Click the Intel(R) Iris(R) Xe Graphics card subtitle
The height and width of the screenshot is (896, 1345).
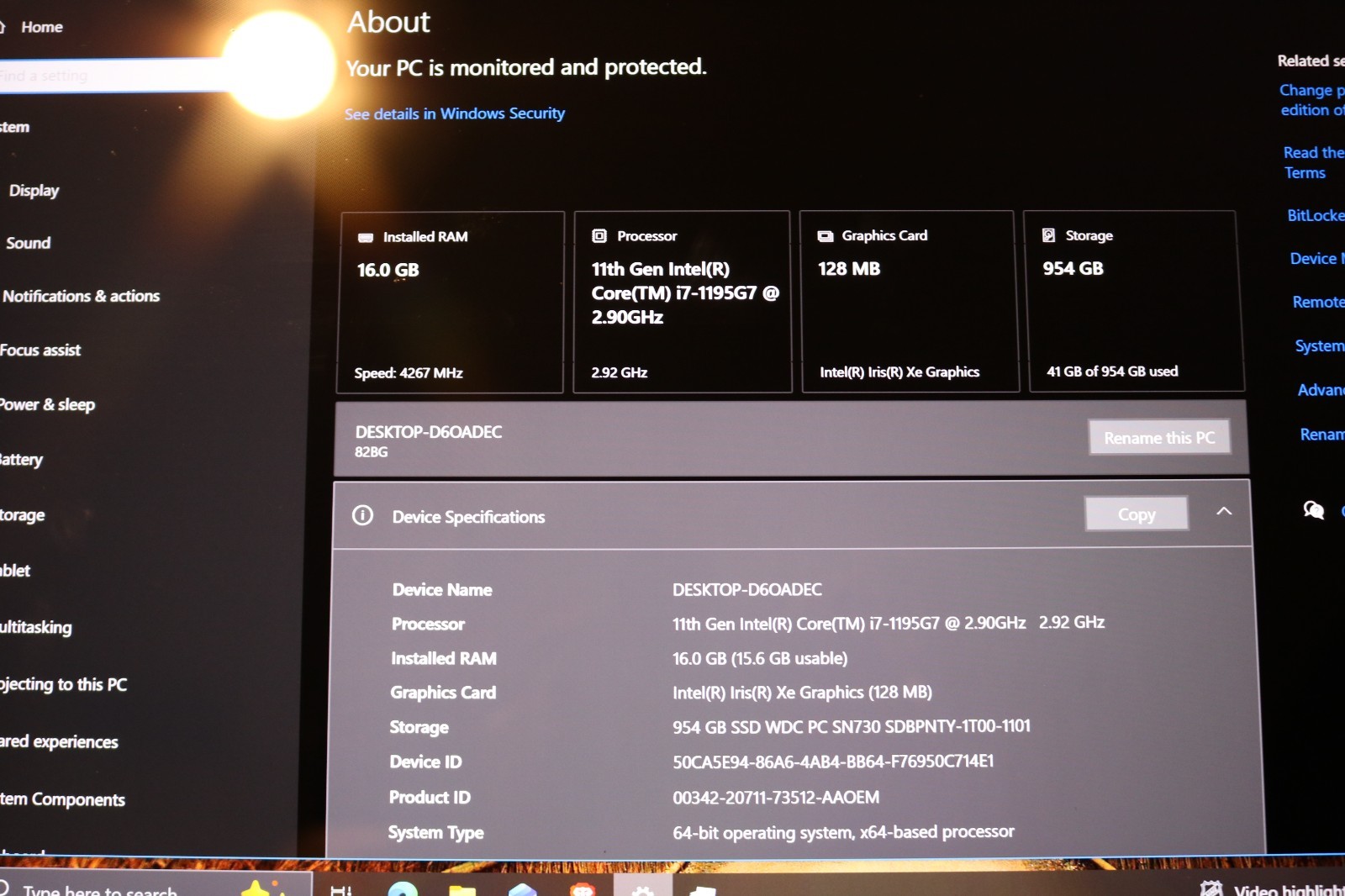pyautogui.click(x=899, y=372)
